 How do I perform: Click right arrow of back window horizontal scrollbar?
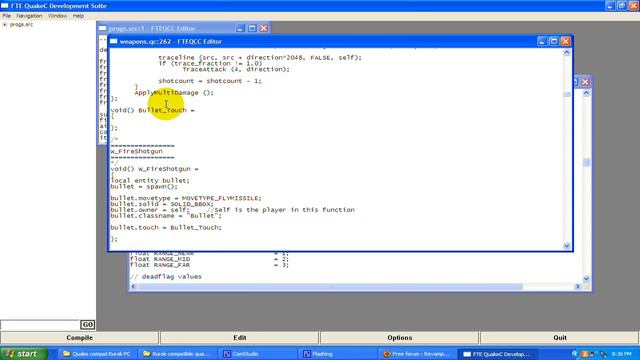[x=578, y=287]
